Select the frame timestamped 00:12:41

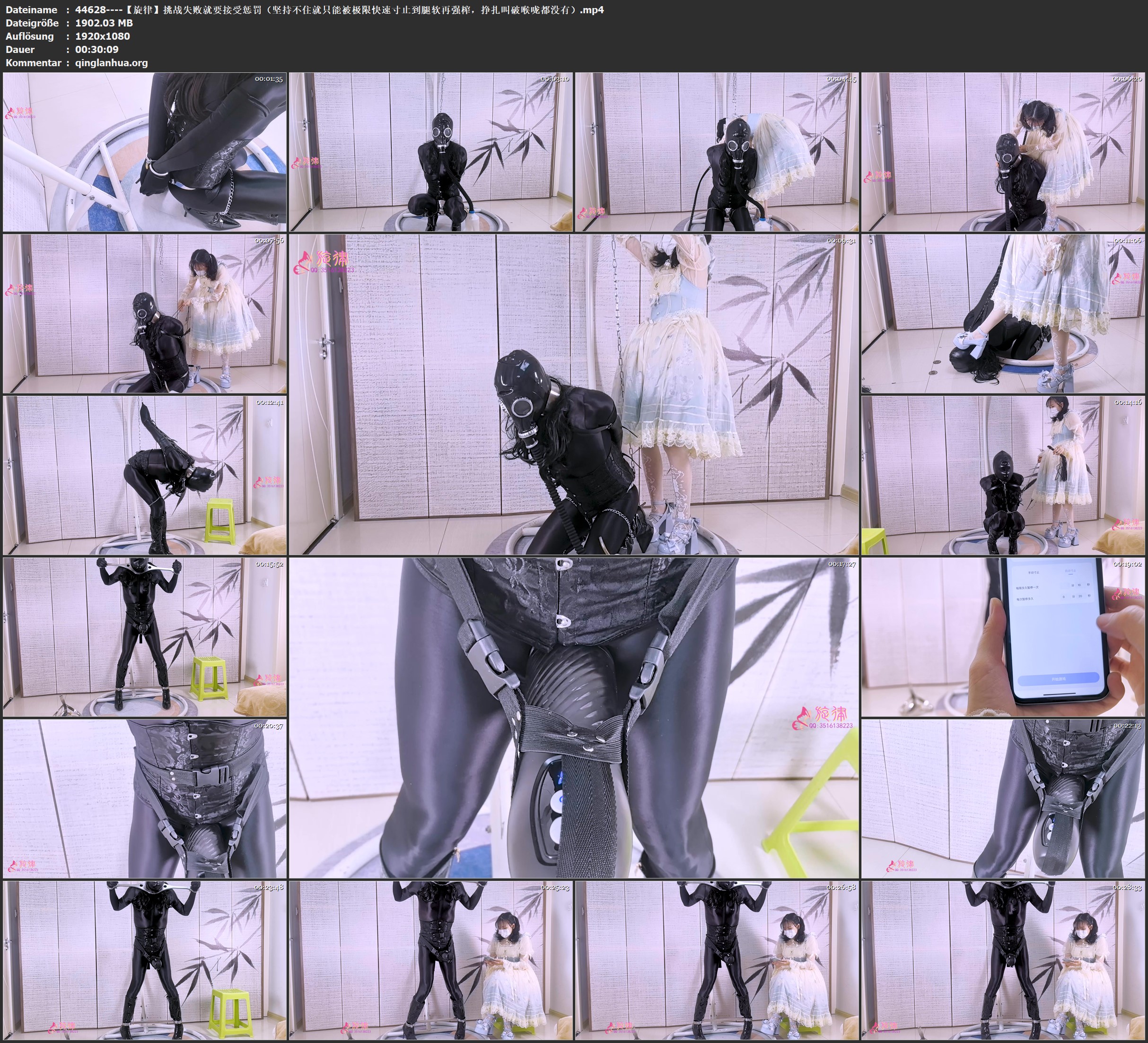145,475
